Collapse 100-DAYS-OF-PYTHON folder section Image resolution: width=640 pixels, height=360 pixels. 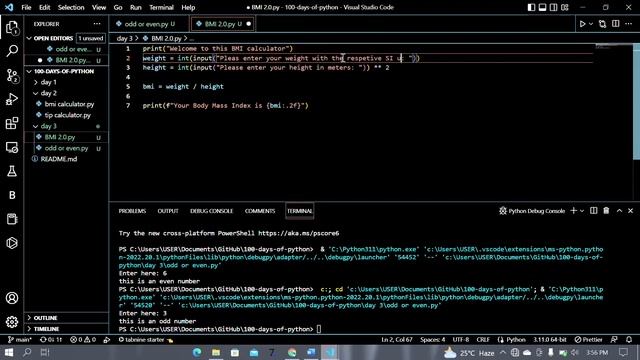coord(64,71)
